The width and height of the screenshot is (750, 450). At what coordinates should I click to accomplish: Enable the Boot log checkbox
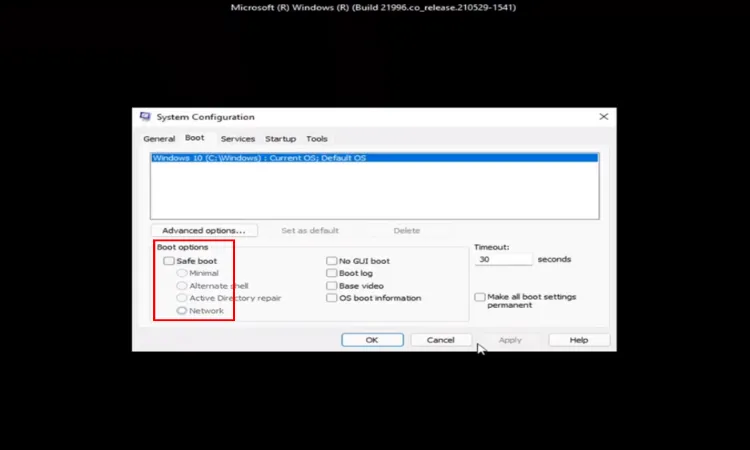pyautogui.click(x=331, y=273)
